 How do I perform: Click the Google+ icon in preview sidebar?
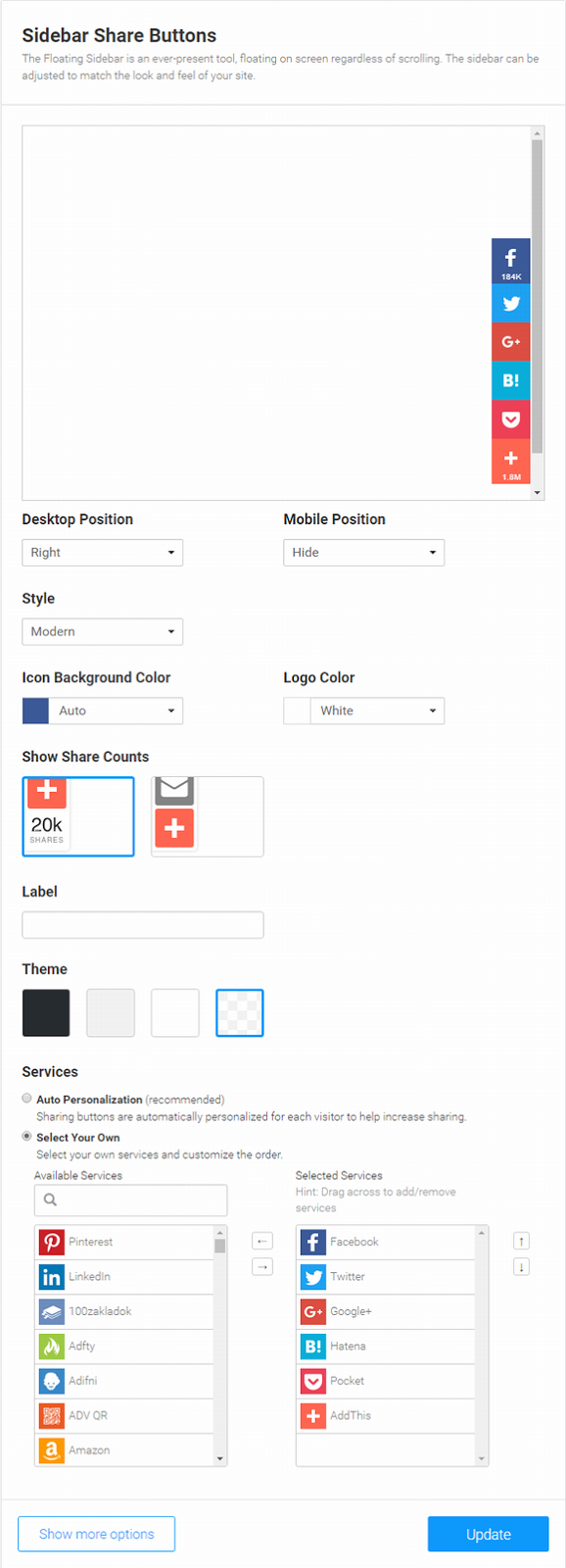click(x=510, y=342)
